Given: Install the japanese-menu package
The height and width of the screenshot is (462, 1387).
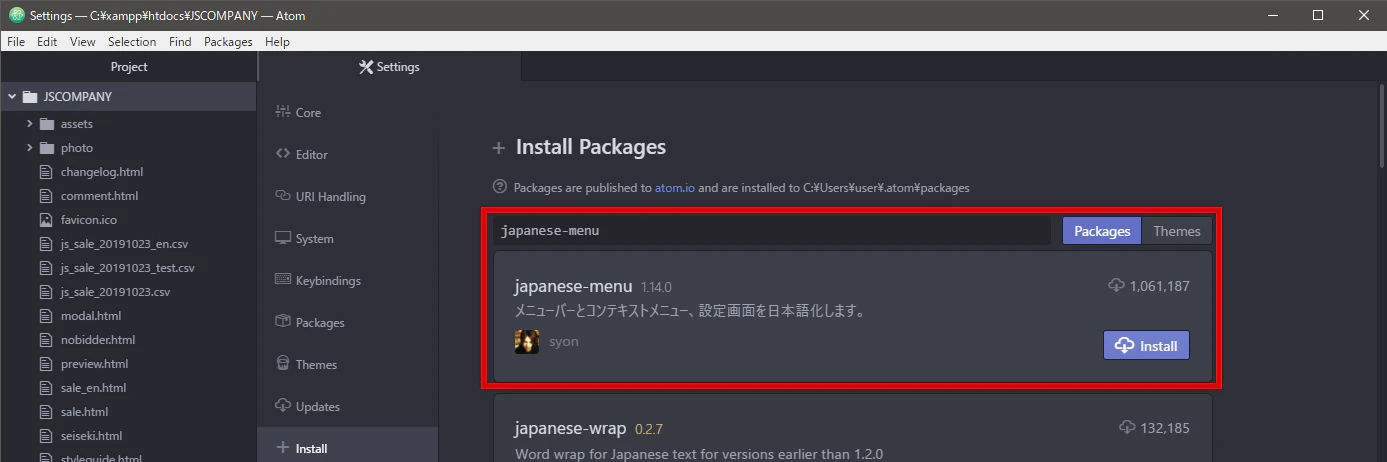Looking at the screenshot, I should (x=1146, y=346).
